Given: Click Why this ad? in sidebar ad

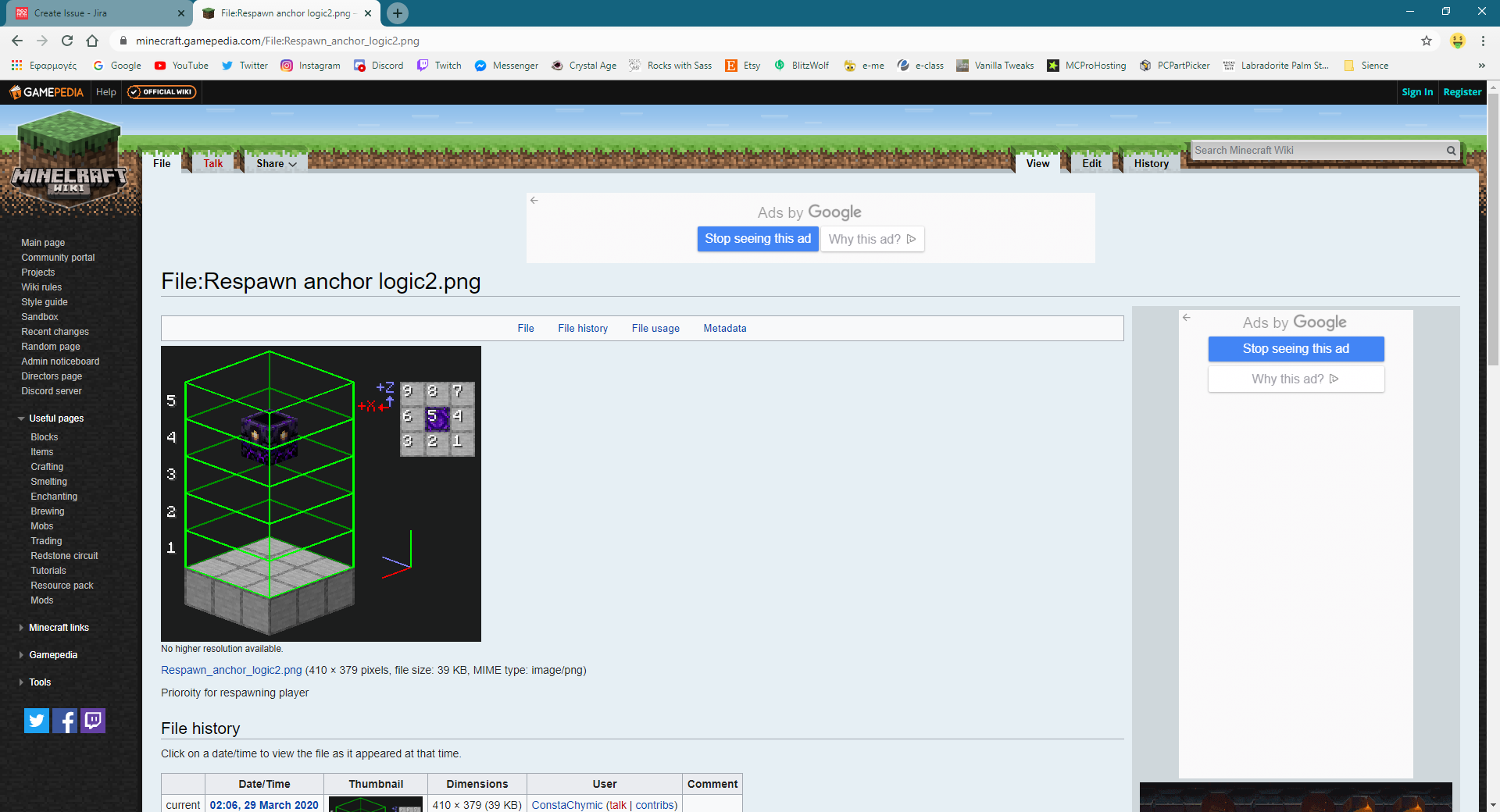Looking at the screenshot, I should coord(1296,379).
